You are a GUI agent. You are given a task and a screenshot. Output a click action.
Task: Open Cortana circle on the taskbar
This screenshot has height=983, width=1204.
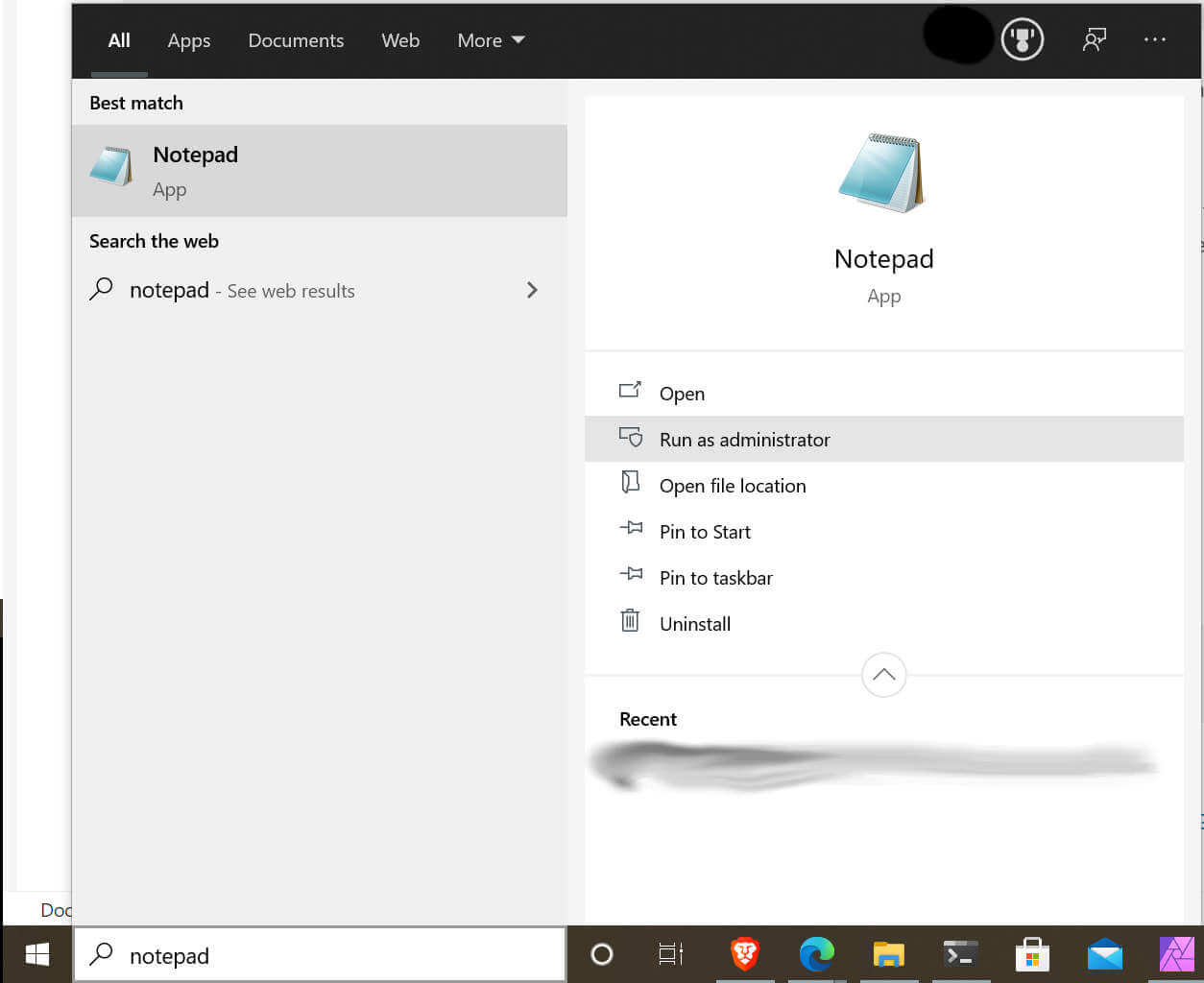click(x=602, y=954)
